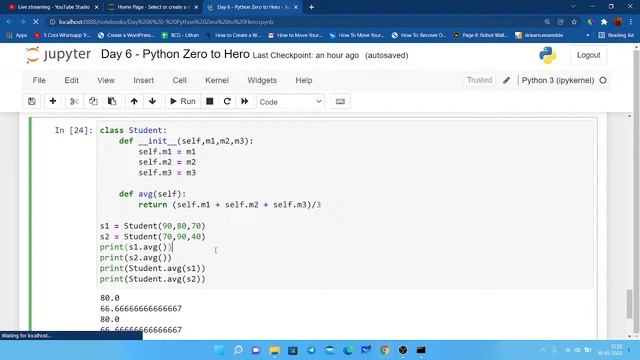Click the Logout button

(588, 55)
